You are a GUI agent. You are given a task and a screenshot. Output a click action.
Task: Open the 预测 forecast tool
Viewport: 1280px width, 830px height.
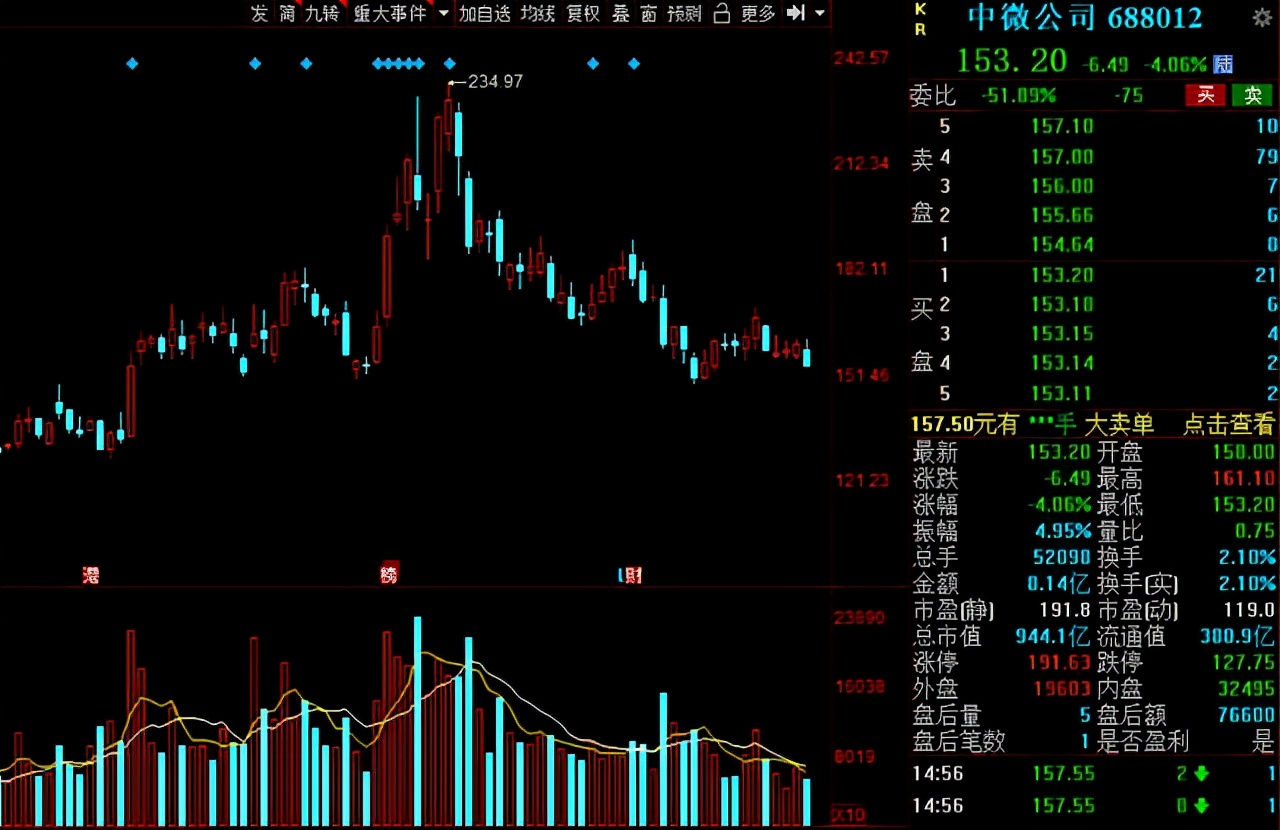[x=684, y=13]
